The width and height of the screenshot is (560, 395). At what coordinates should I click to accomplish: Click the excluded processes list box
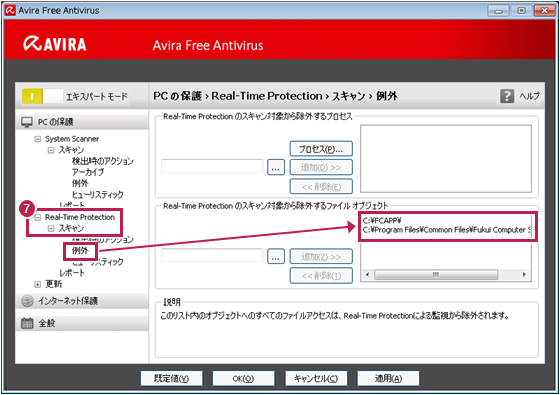click(x=446, y=159)
